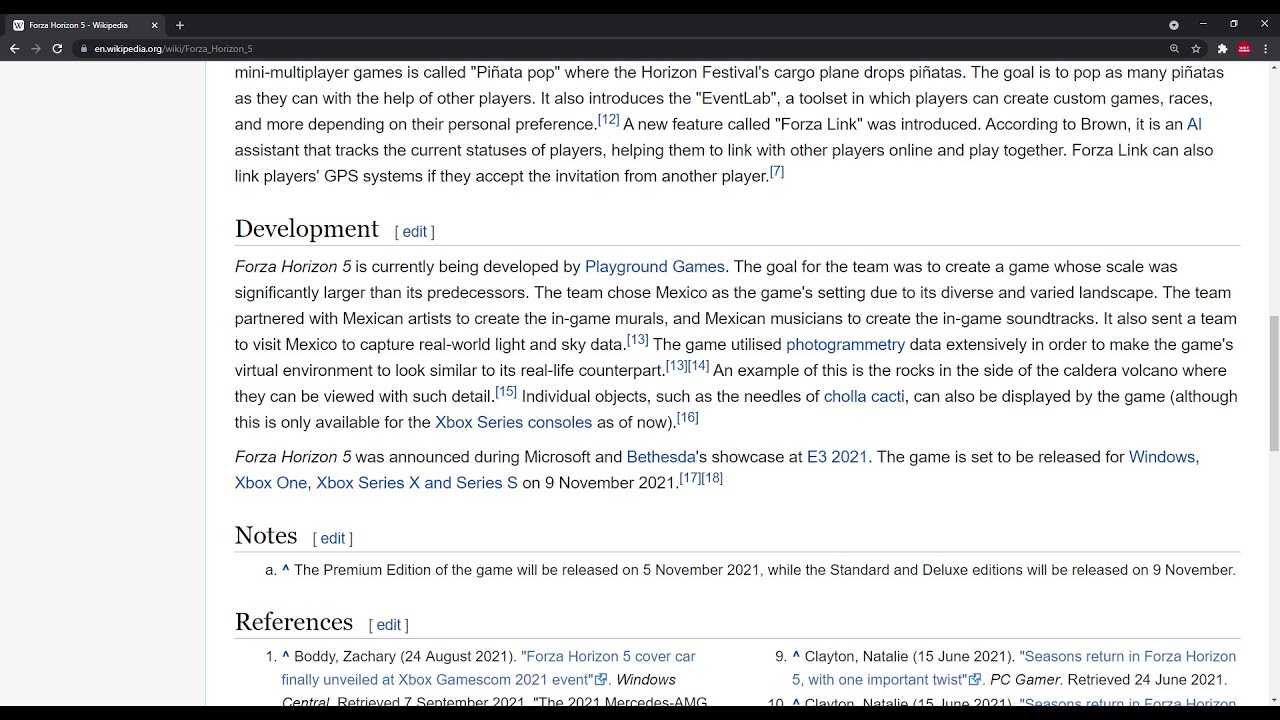Click the address bar URL
Screen dimensions: 1280x720
coord(173,48)
